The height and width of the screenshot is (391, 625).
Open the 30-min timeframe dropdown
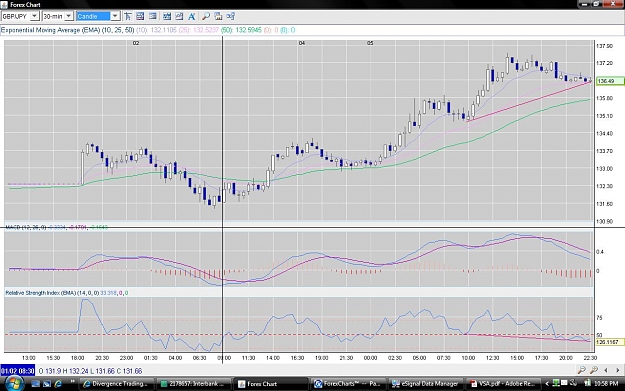(69, 16)
